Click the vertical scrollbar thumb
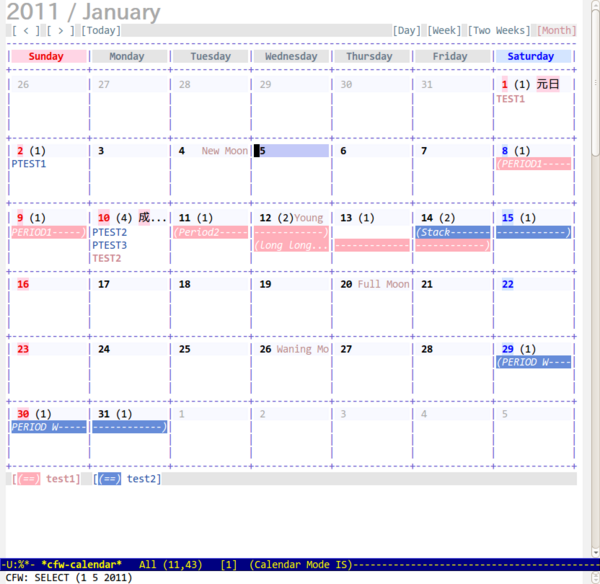This screenshot has height=584, width=600. pos(595,82)
